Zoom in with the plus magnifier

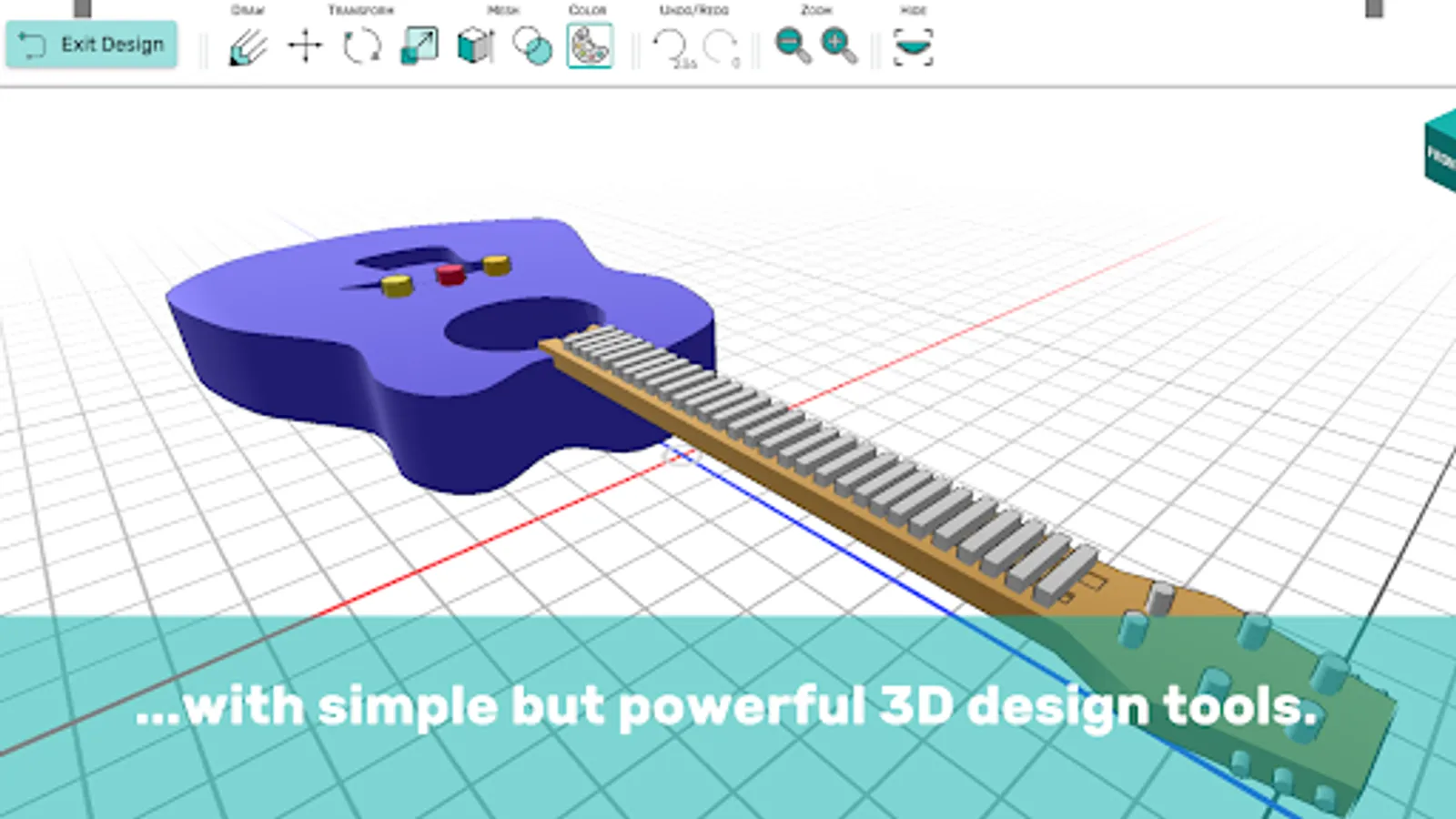[838, 45]
